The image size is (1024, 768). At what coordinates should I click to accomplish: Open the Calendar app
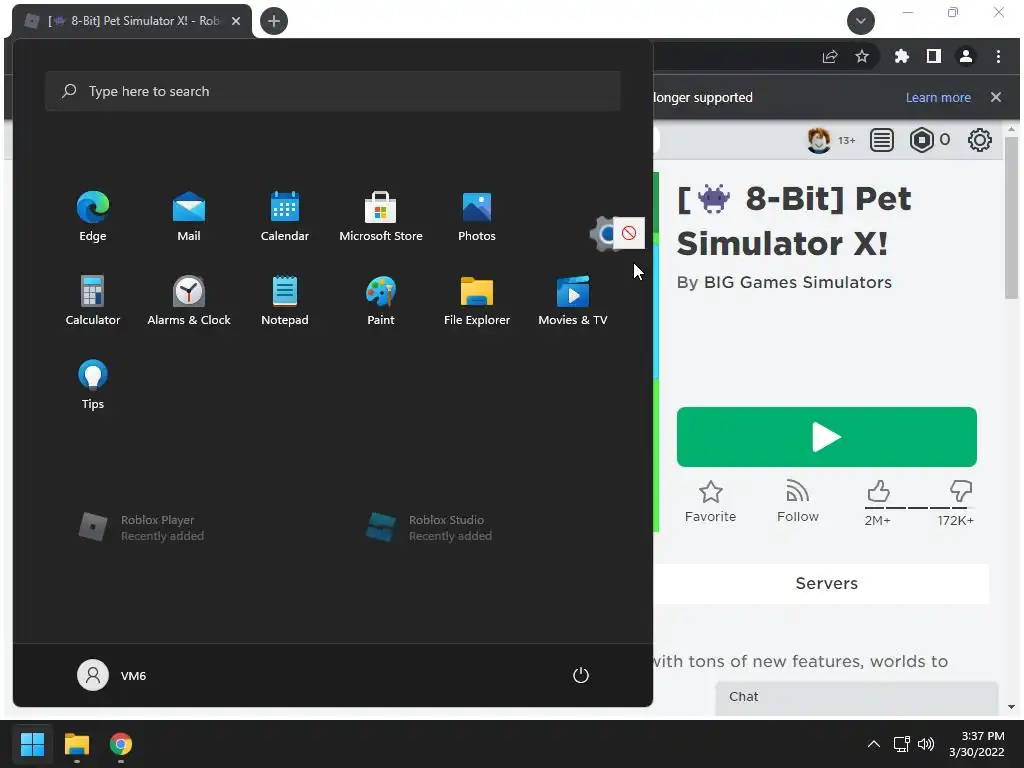[285, 217]
